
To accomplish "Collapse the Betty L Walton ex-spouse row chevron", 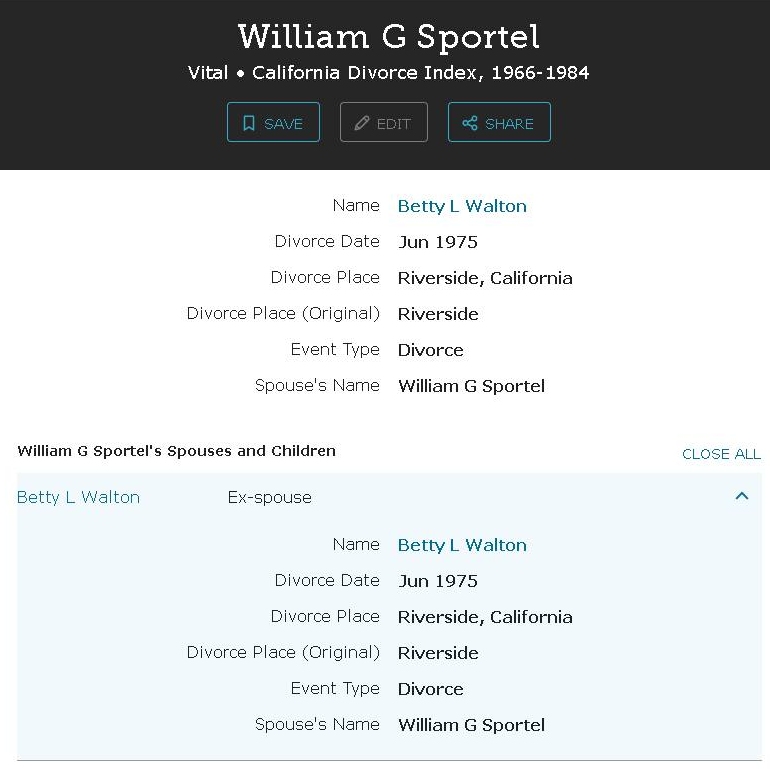I will tap(742, 496).
